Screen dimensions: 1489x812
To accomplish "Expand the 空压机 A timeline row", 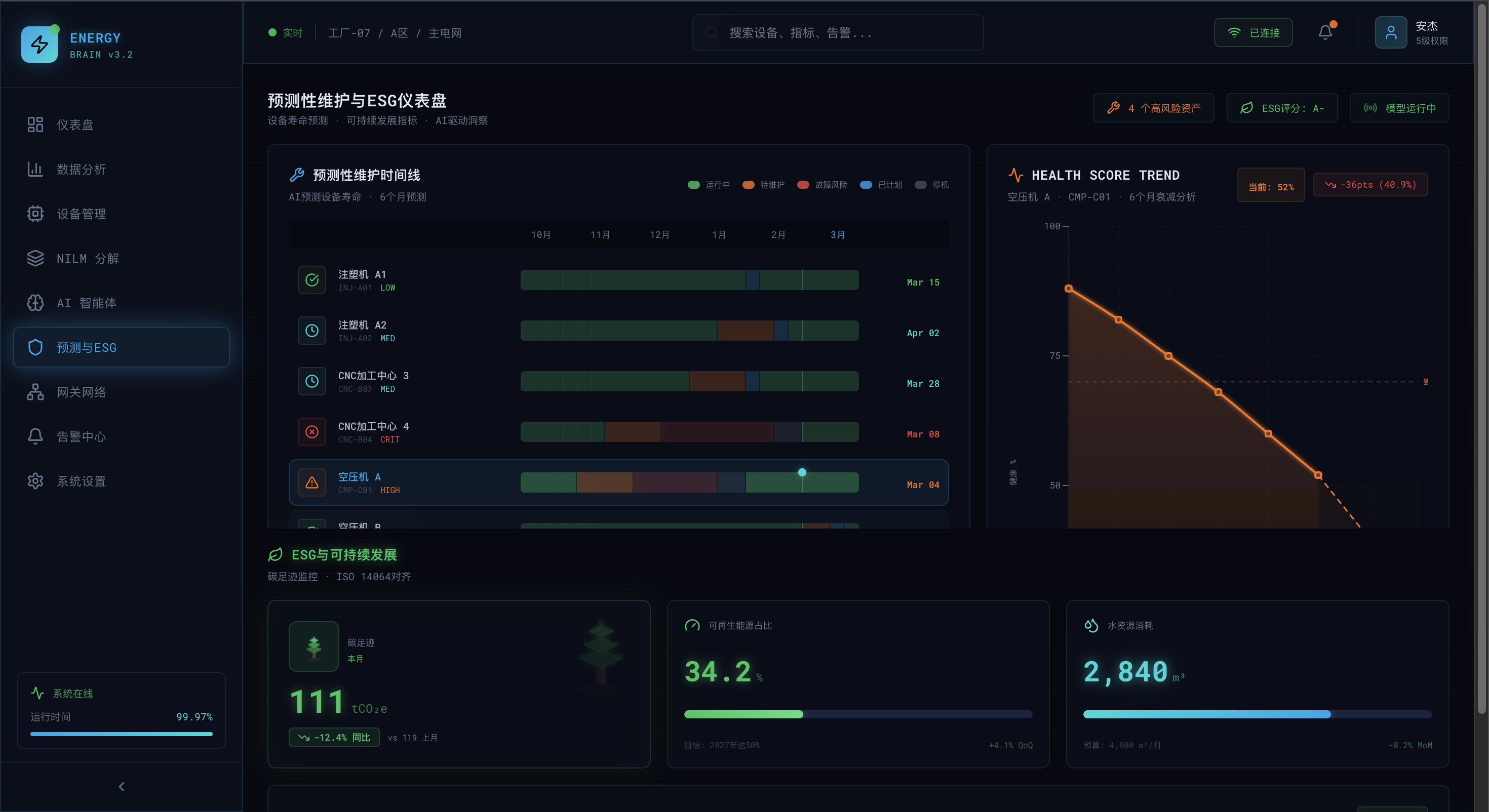I will 618,482.
